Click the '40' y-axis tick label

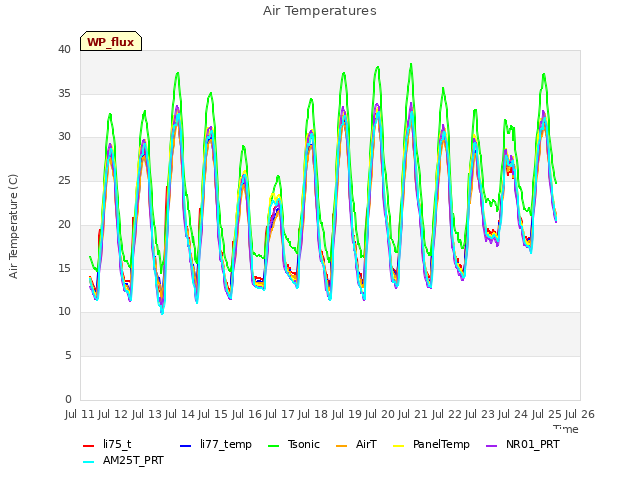click(x=64, y=49)
